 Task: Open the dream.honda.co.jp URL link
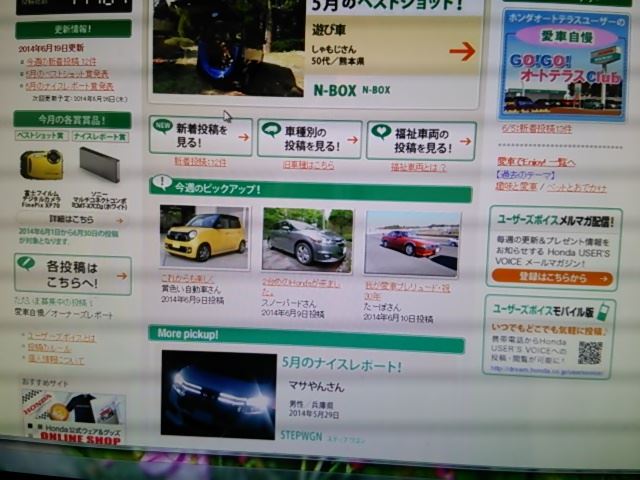pyautogui.click(x=547, y=370)
